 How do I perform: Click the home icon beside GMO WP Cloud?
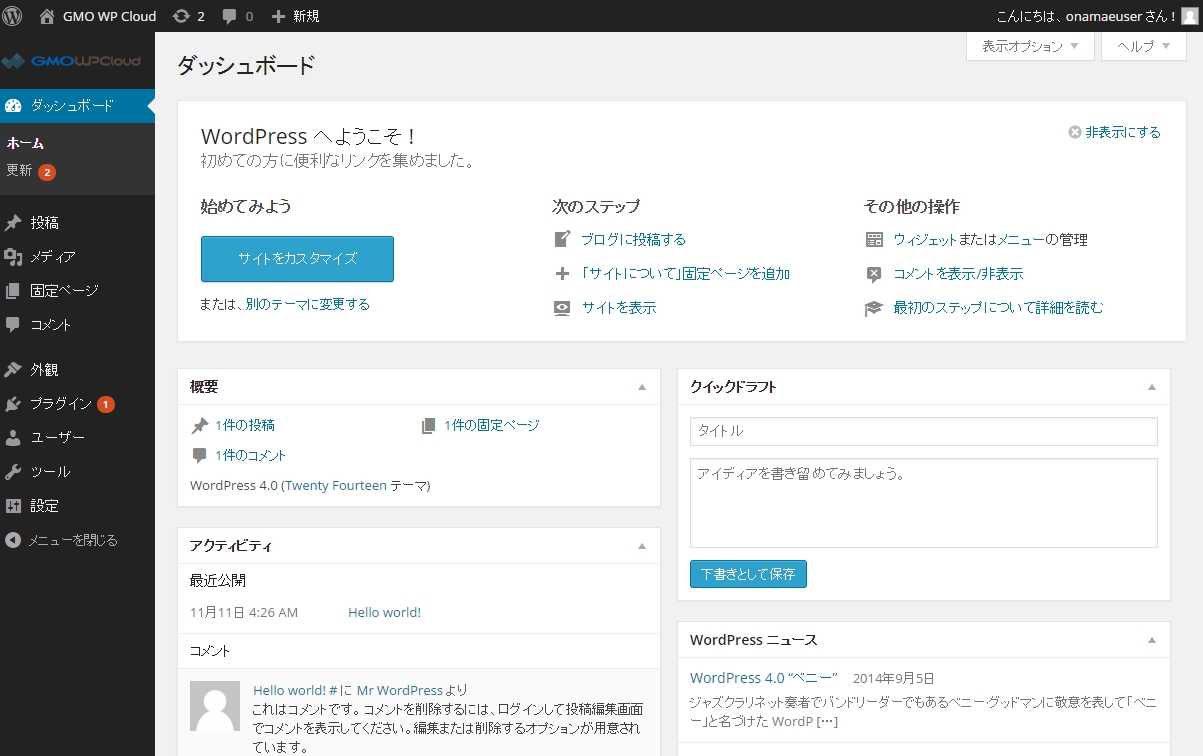click(x=47, y=16)
